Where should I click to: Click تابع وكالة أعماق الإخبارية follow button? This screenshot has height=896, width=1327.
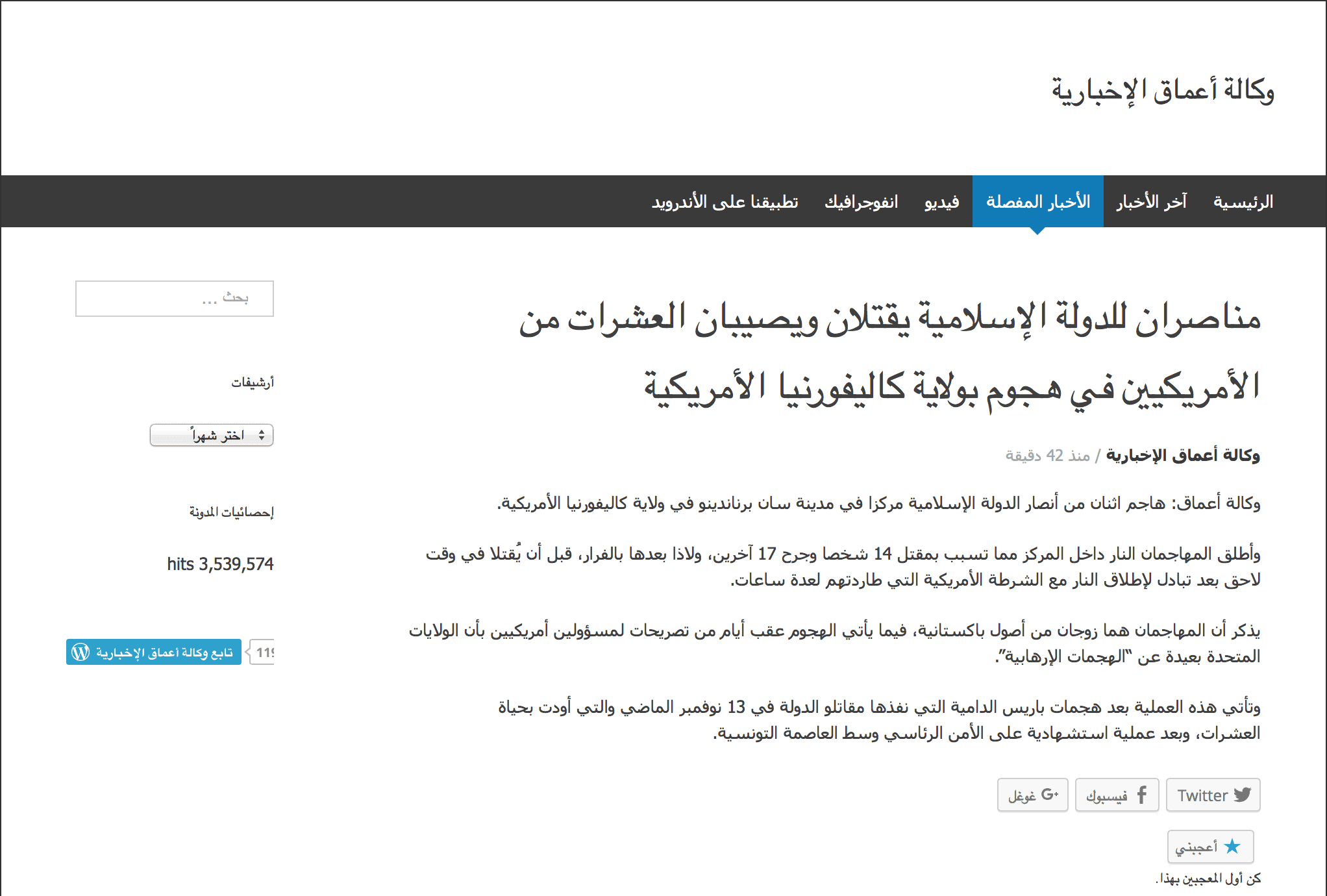(x=154, y=652)
